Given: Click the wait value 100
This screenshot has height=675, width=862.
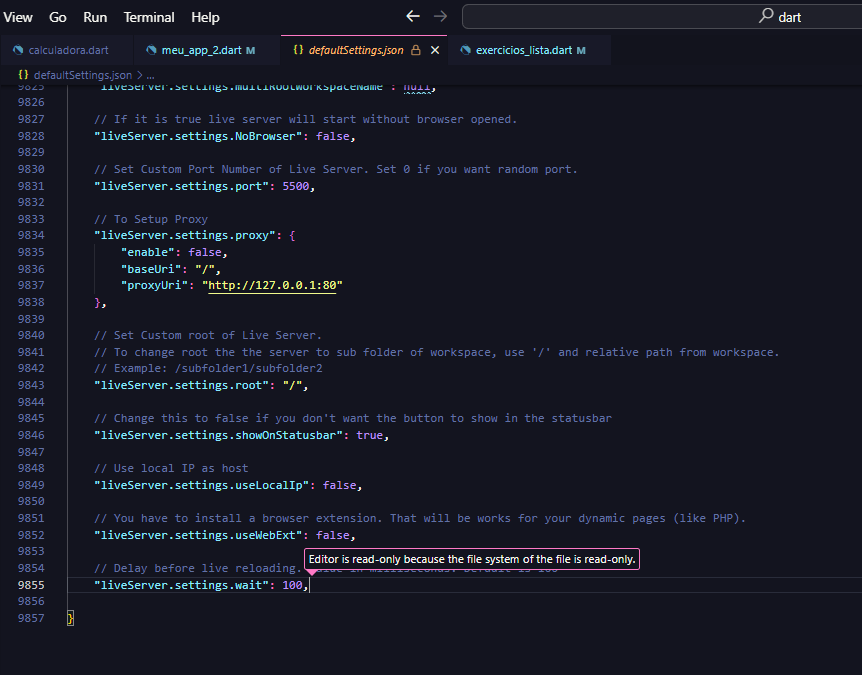Looking at the screenshot, I should pos(292,585).
